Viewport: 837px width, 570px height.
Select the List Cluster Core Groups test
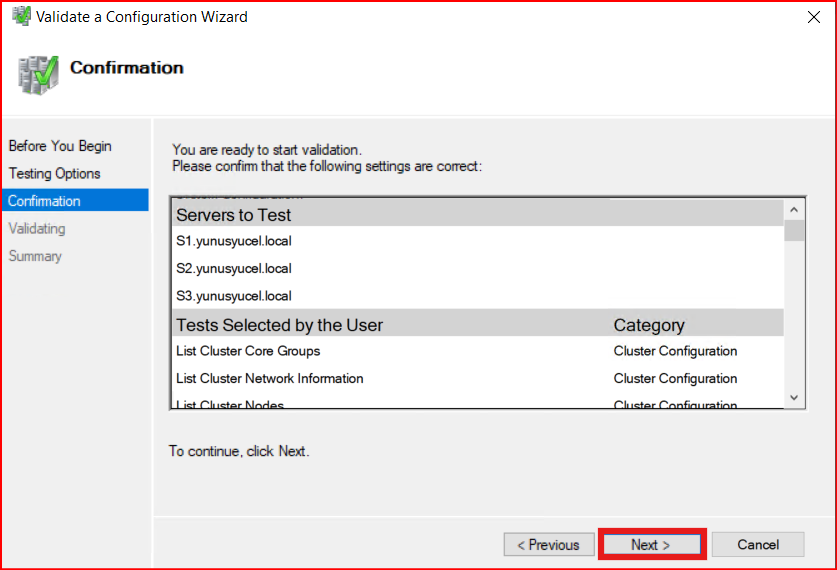click(248, 351)
